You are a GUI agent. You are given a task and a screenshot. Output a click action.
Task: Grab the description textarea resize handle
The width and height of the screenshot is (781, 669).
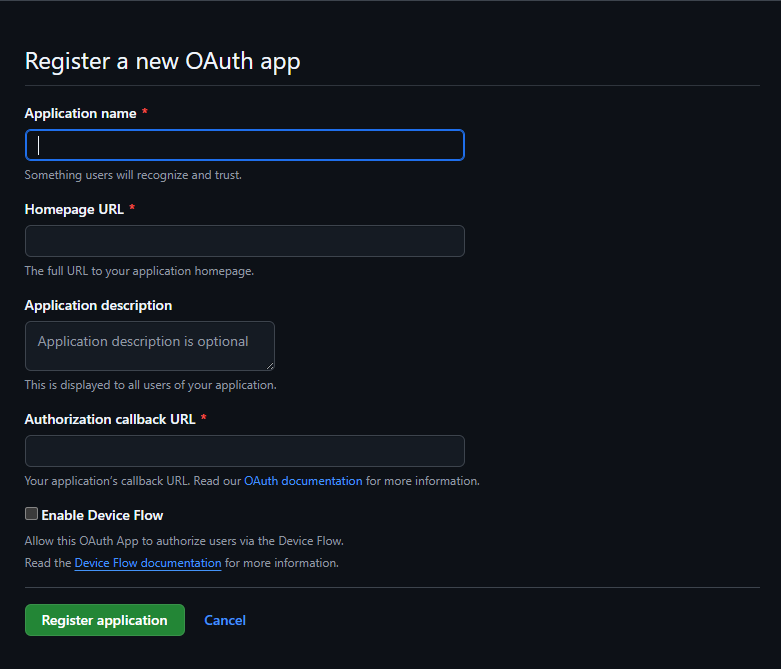(x=270, y=366)
